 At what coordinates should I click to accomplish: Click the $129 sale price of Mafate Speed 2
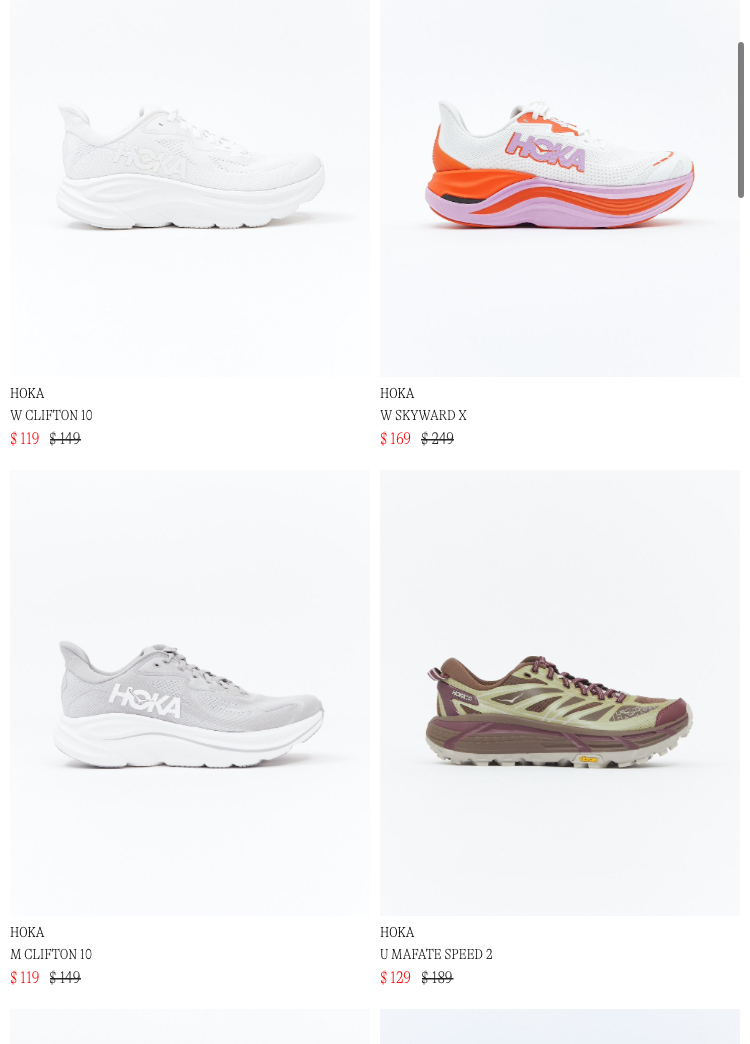(x=395, y=977)
